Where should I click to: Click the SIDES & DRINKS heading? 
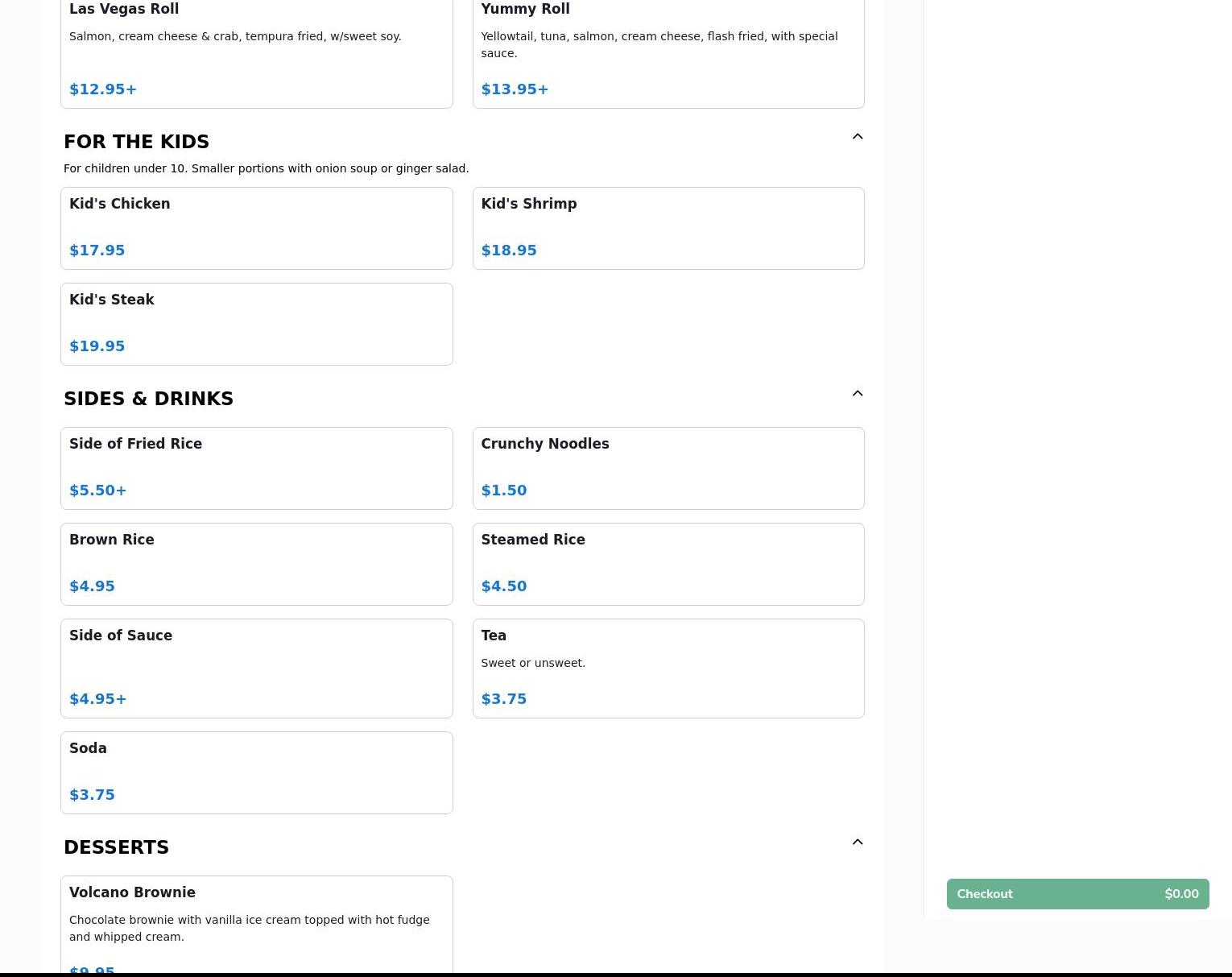point(148,399)
